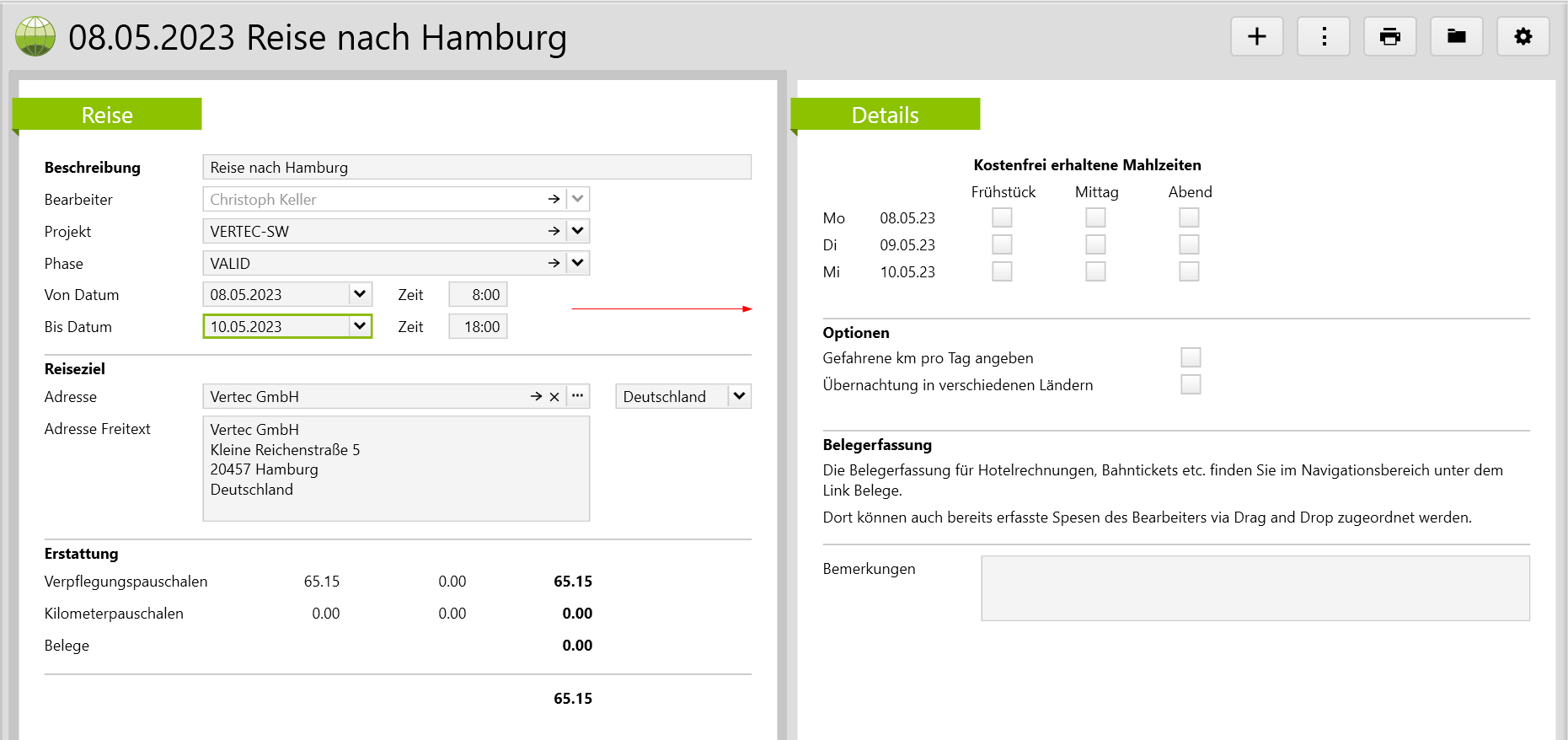This screenshot has width=1568, height=740.
Task: Select the Reise tab header
Action: (x=107, y=115)
